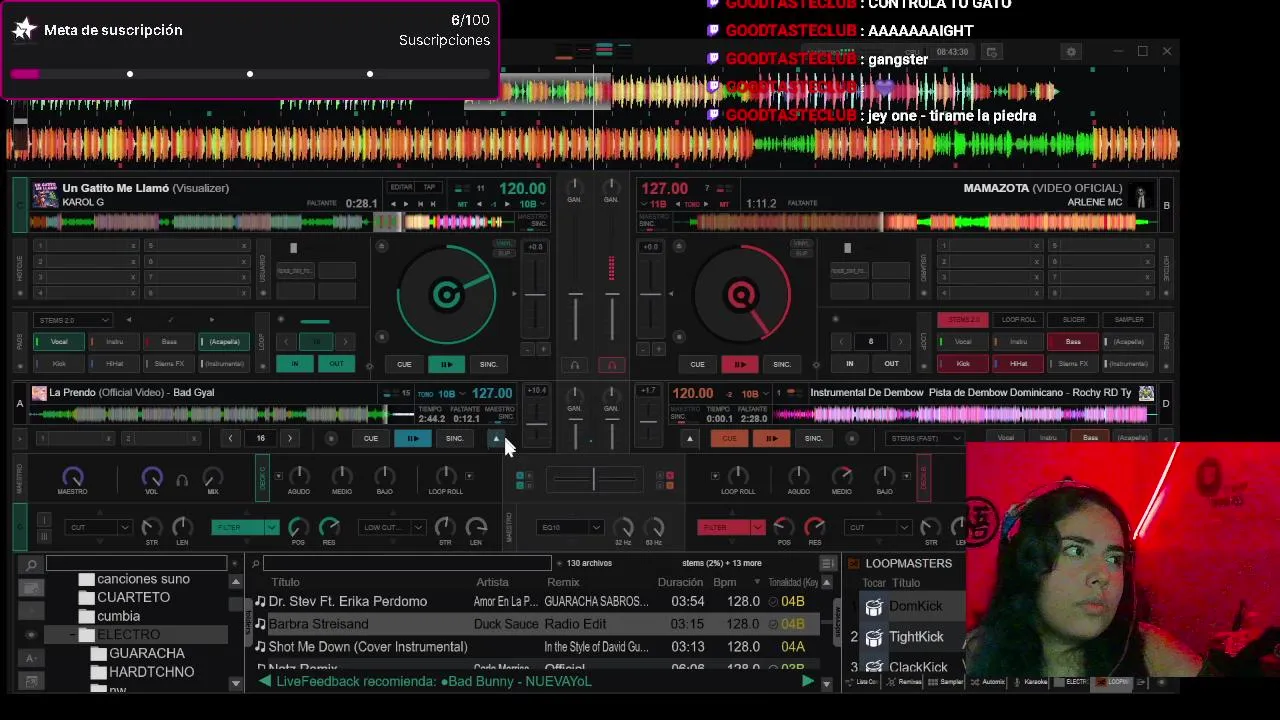Set loop IN on the Karol G deck
The height and width of the screenshot is (720, 1280).
coord(294,364)
